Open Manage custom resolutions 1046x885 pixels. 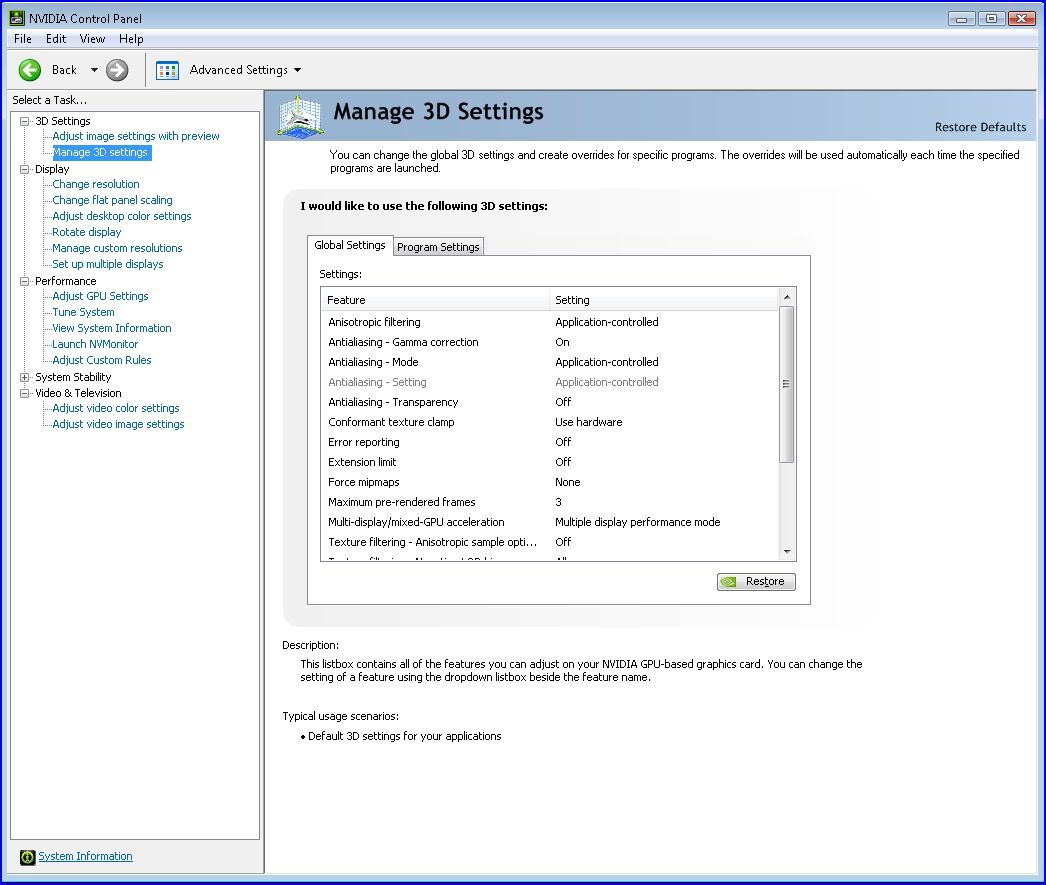click(x=117, y=248)
